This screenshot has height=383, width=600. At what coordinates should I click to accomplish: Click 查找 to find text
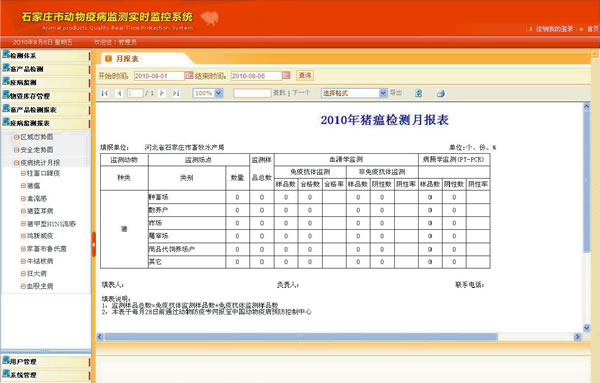tap(279, 93)
